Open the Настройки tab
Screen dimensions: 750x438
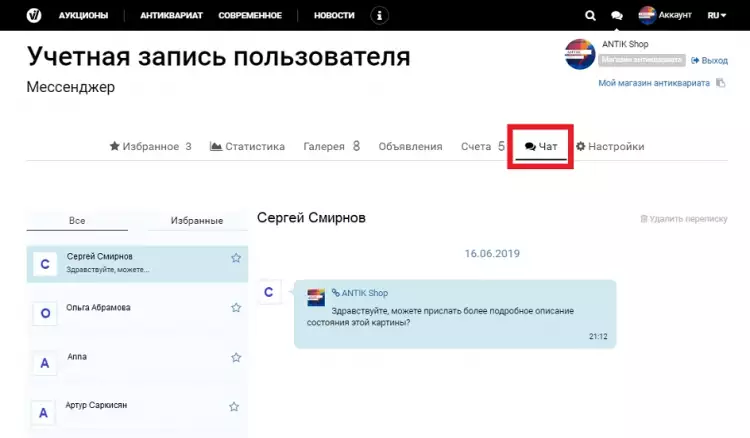(x=610, y=146)
